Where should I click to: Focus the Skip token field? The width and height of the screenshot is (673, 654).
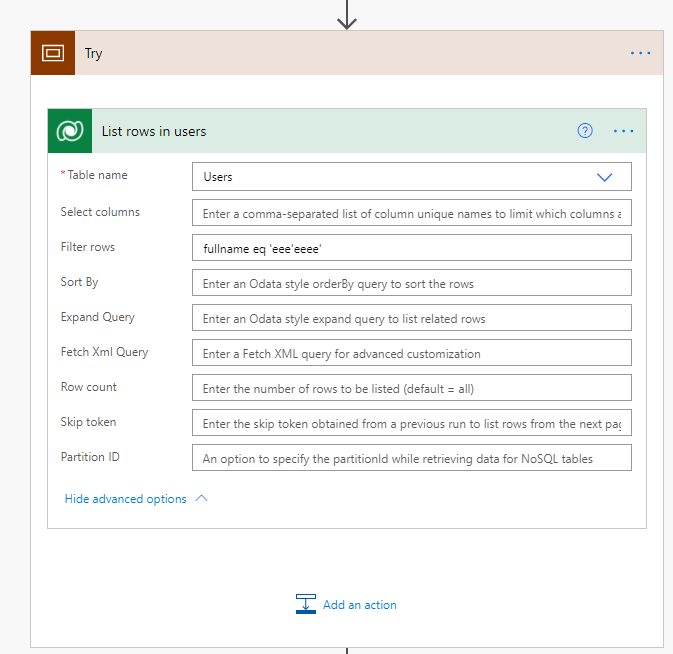click(x=411, y=423)
